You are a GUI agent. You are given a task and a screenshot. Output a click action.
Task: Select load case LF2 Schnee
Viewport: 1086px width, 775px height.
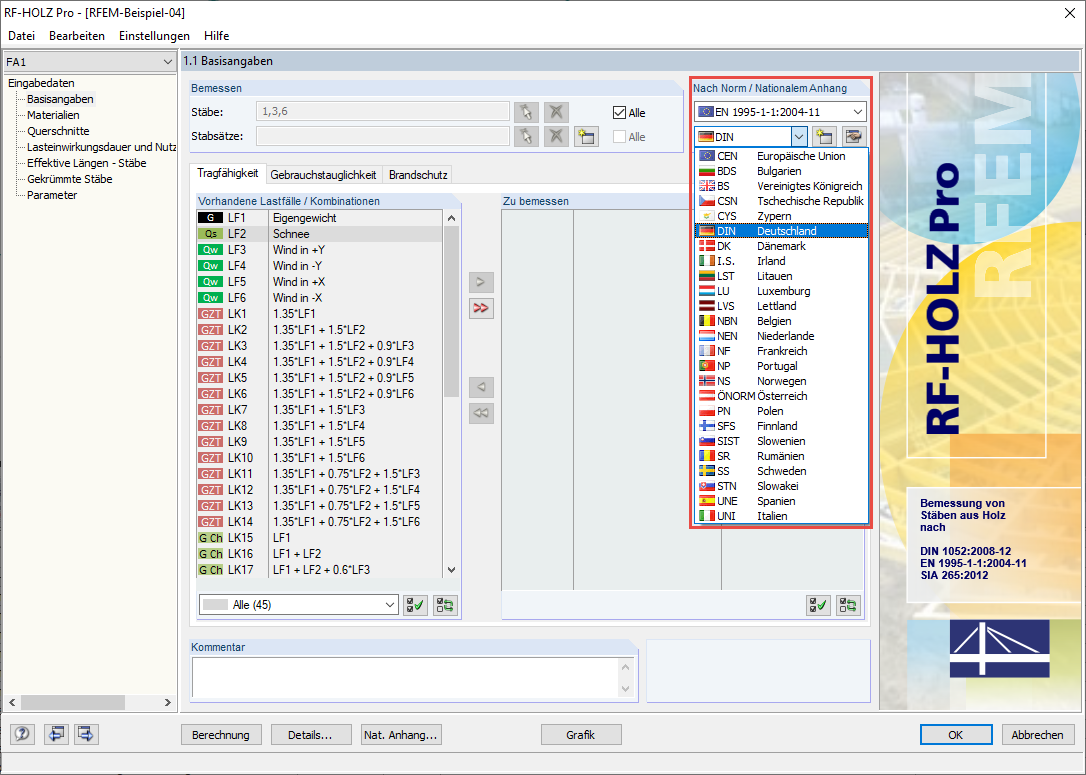pos(319,234)
